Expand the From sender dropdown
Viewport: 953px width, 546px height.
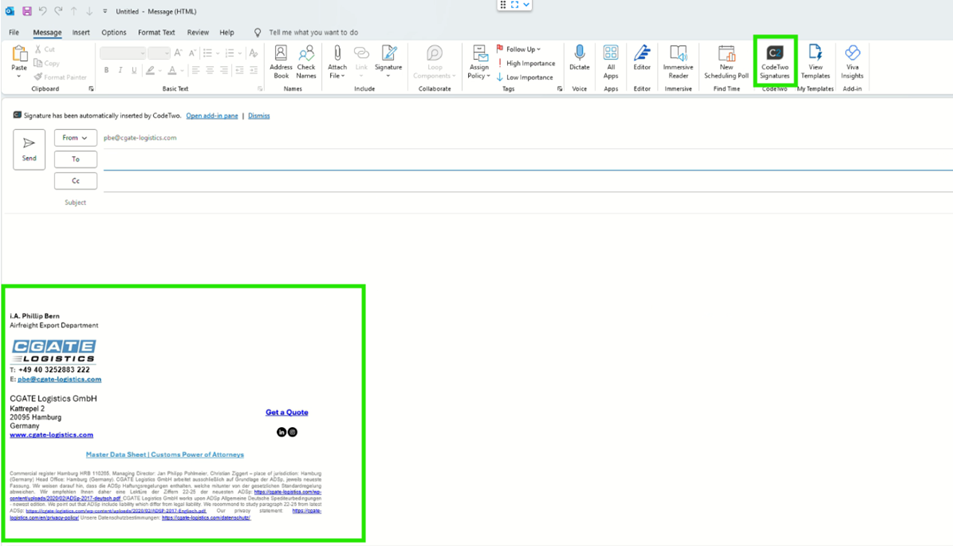[x=75, y=138]
